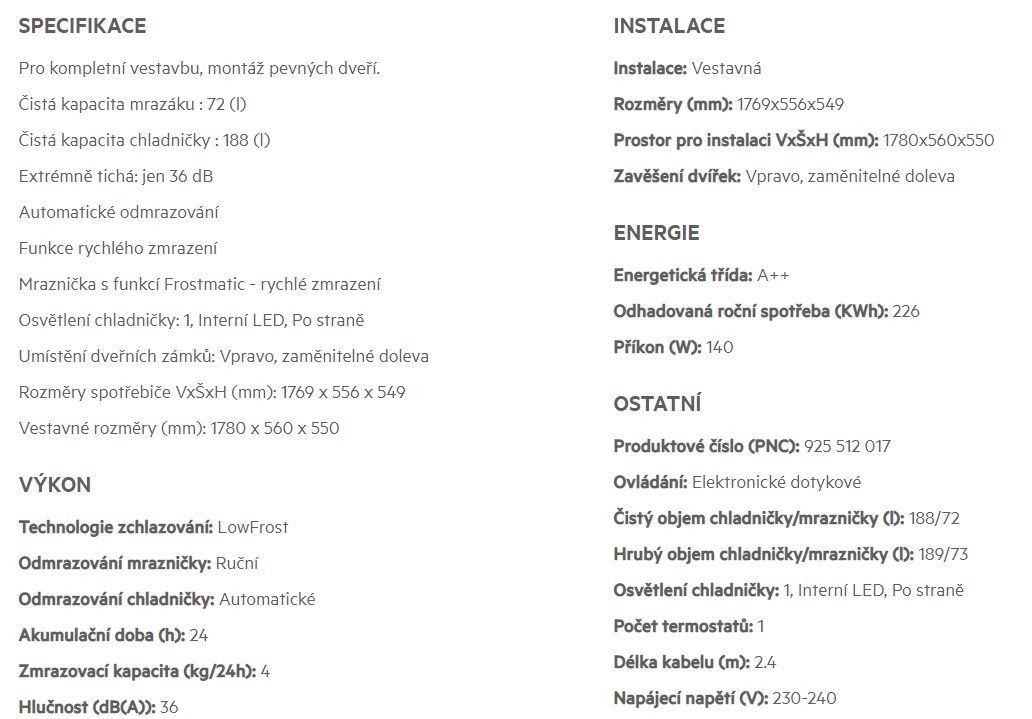Click the 'Příkon (W): 140' line
1032x719 pixels.
point(673,348)
